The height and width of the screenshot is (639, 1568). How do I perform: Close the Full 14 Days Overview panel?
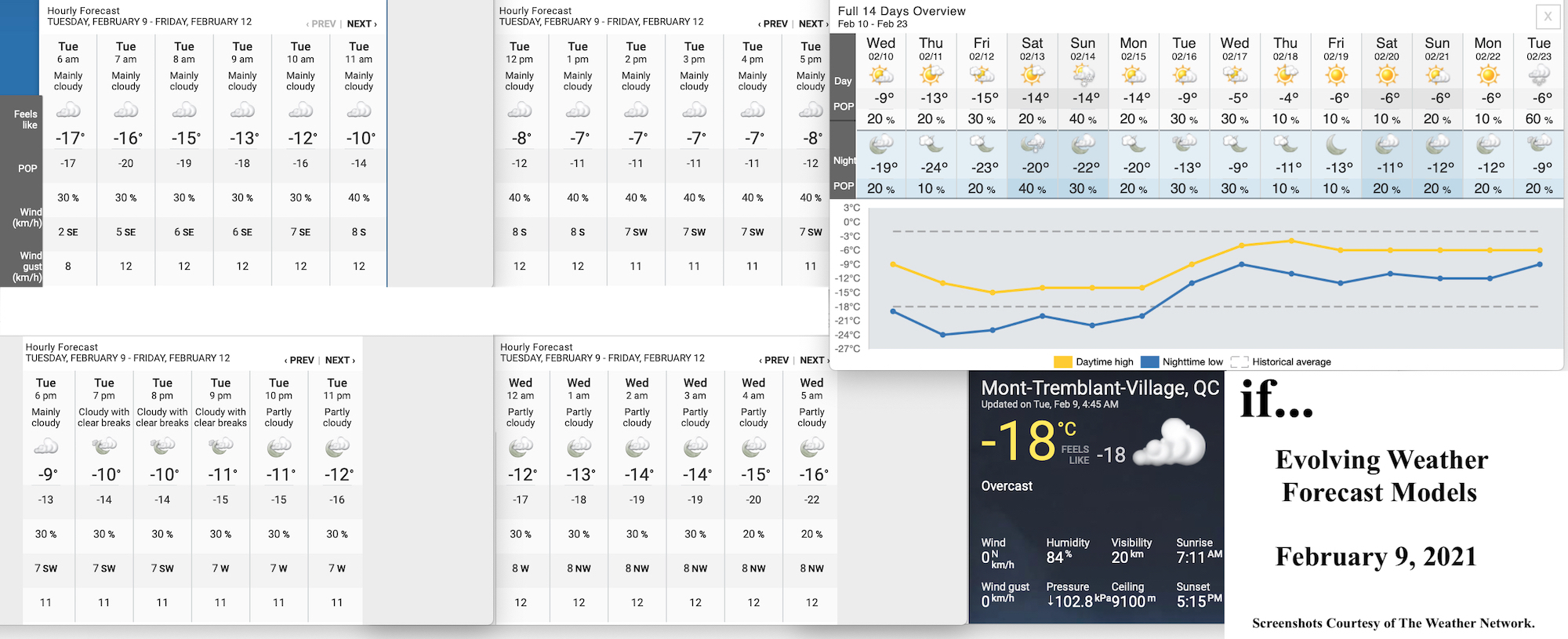click(1548, 16)
